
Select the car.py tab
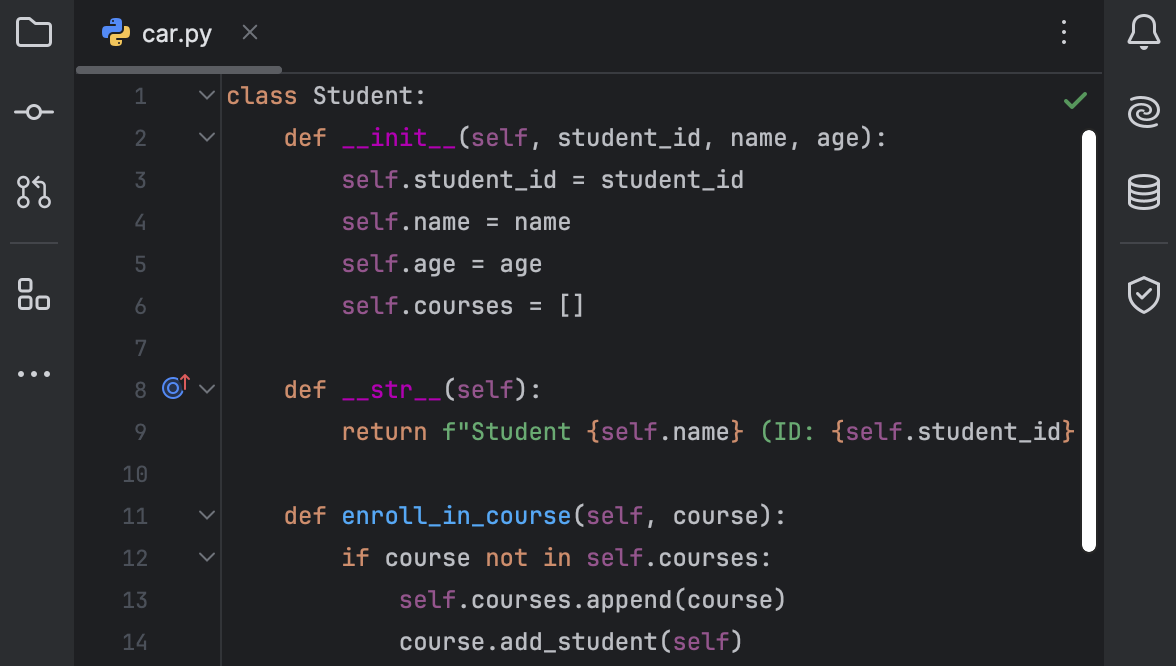point(176,32)
